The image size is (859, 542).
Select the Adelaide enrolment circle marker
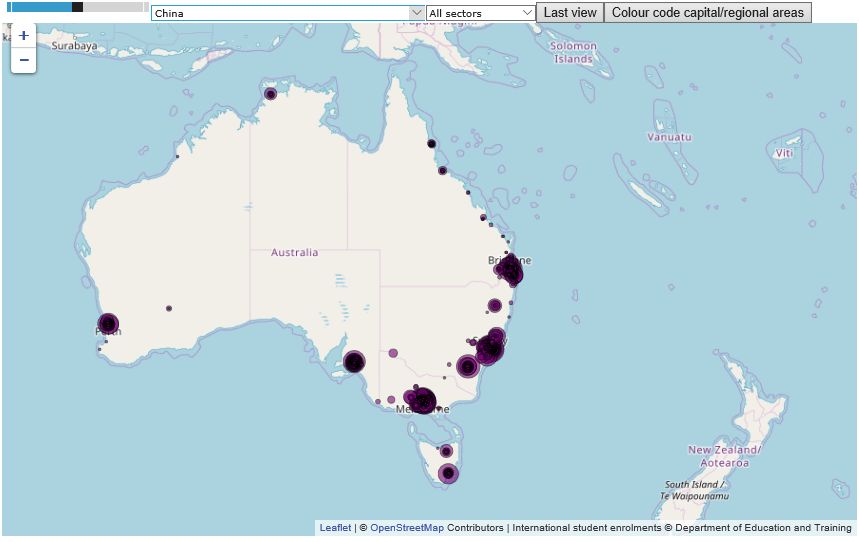point(354,362)
